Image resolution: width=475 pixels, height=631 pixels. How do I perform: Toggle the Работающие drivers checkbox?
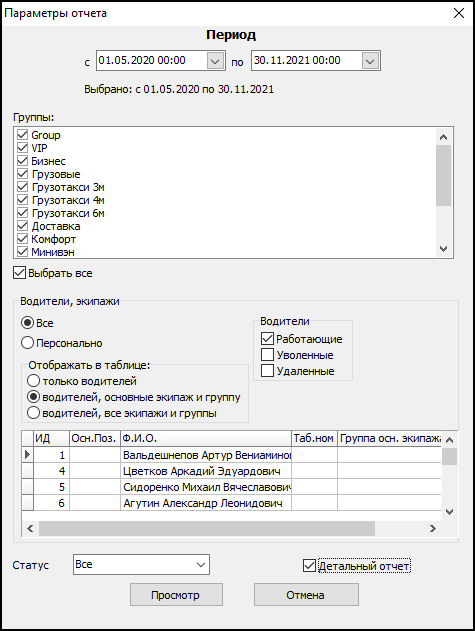click(x=267, y=339)
